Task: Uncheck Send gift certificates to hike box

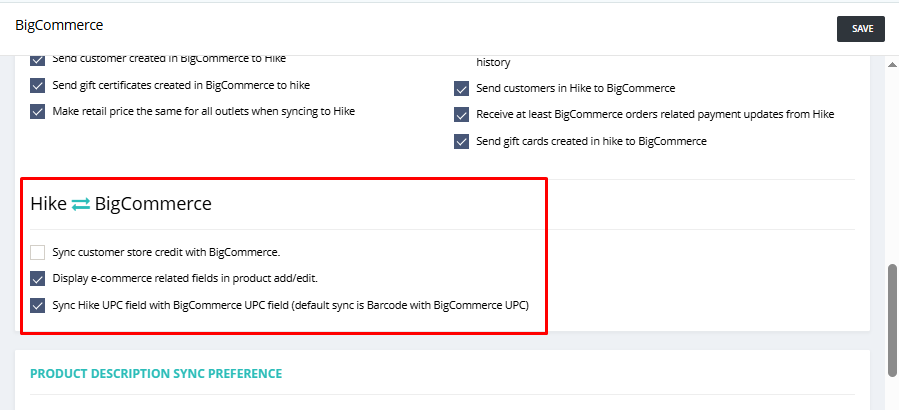Action: (x=37, y=85)
